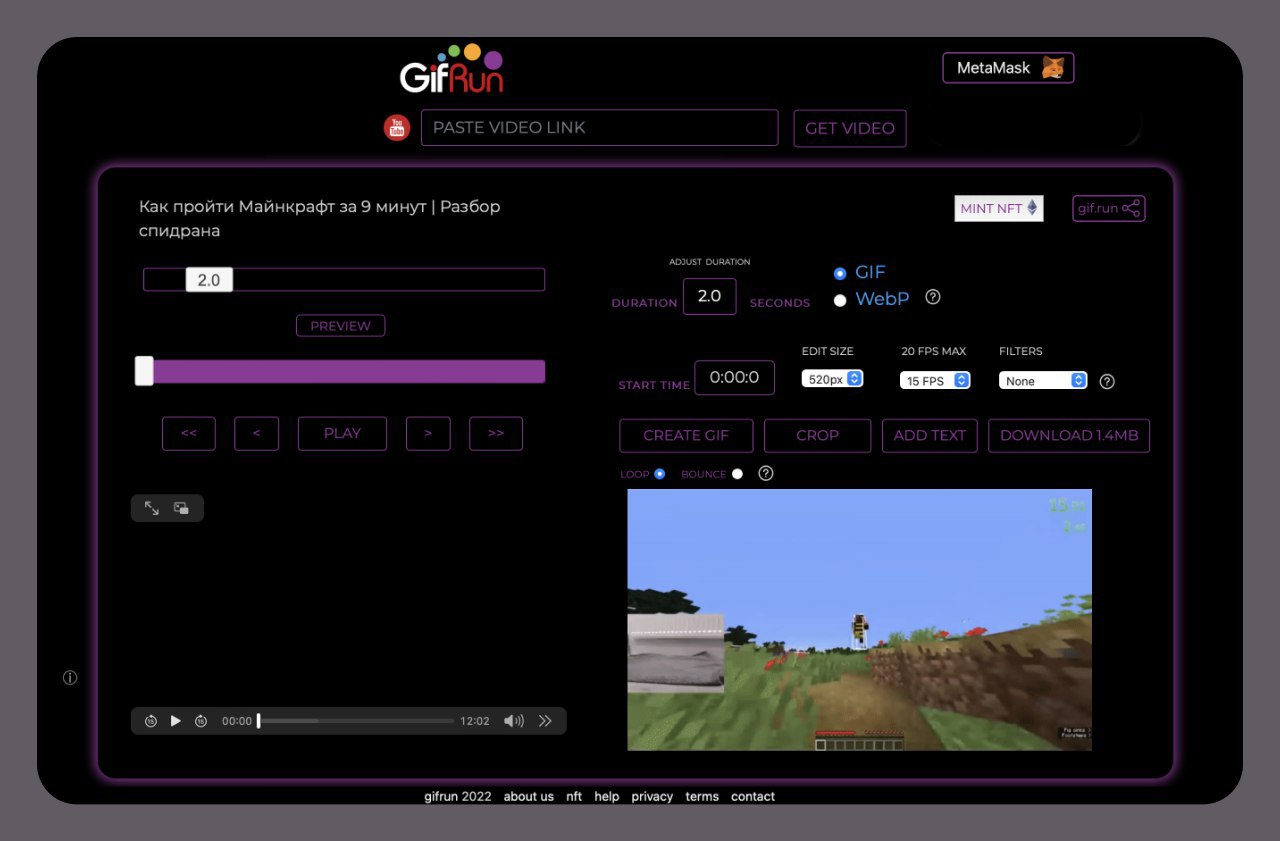The width and height of the screenshot is (1280, 841).
Task: Expand video player to fullscreen
Action: 152,508
